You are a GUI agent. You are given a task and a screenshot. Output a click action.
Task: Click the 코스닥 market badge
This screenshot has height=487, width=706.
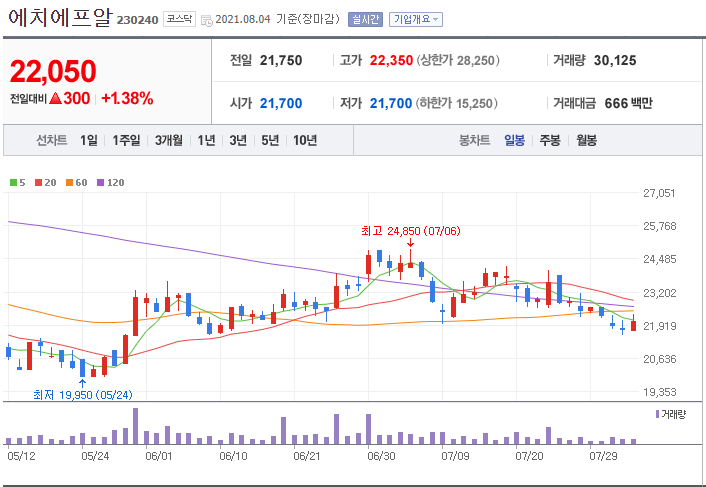(x=179, y=19)
